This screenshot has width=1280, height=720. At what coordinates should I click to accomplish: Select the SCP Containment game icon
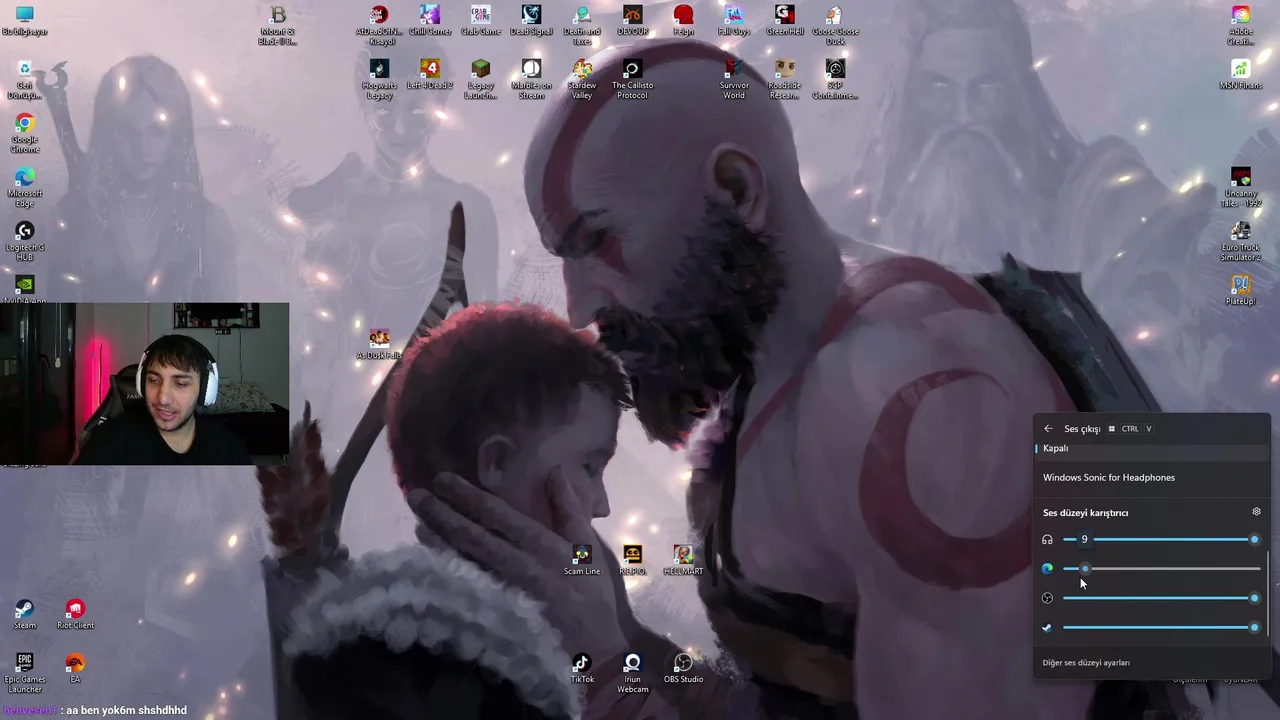click(x=835, y=79)
